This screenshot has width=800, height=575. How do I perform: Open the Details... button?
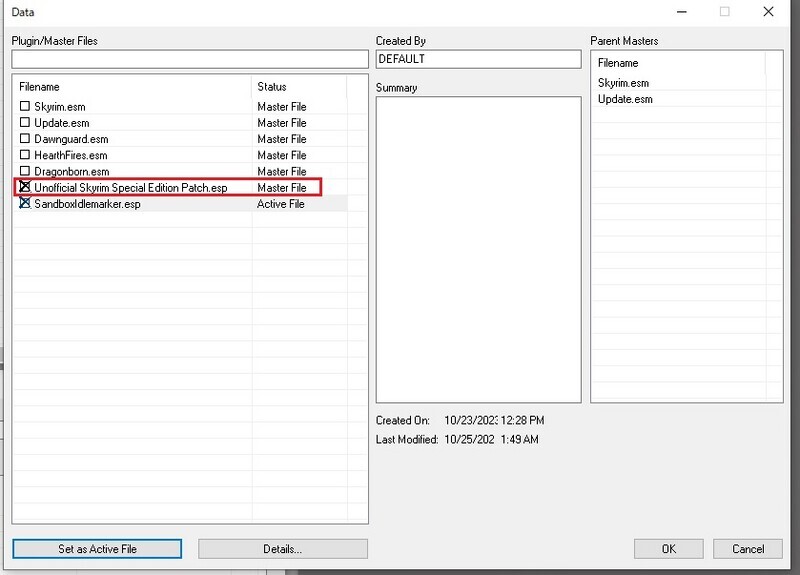click(283, 549)
